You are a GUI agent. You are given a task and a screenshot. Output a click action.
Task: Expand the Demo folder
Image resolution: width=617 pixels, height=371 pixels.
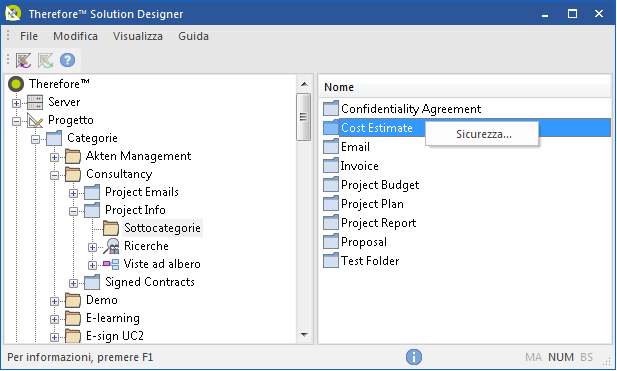coord(54,302)
